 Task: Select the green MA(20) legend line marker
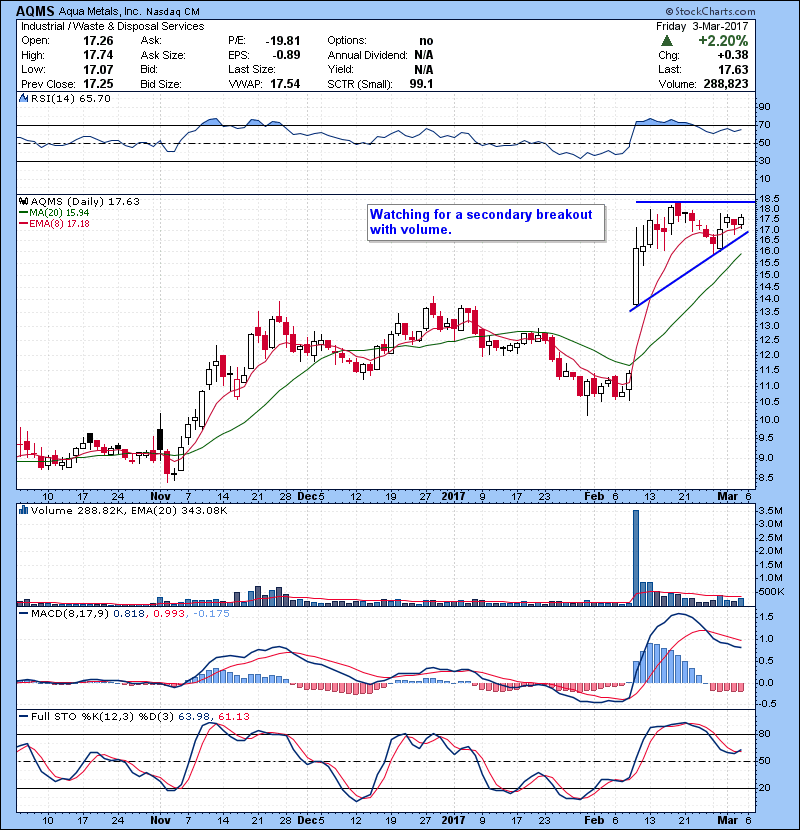[23, 213]
